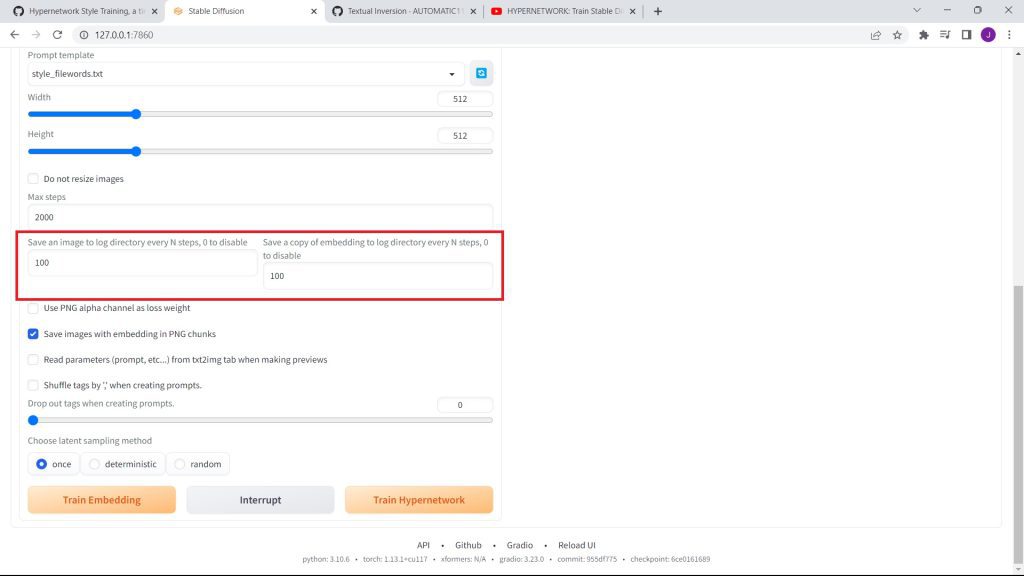Click the Train Embedding button
This screenshot has width=1024, height=576.
pyautogui.click(x=101, y=500)
